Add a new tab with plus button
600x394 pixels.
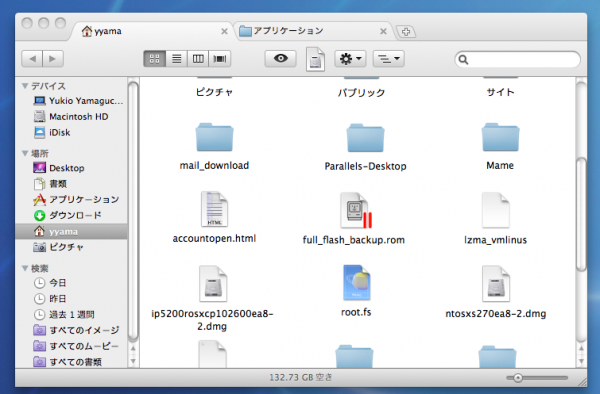click(x=406, y=32)
